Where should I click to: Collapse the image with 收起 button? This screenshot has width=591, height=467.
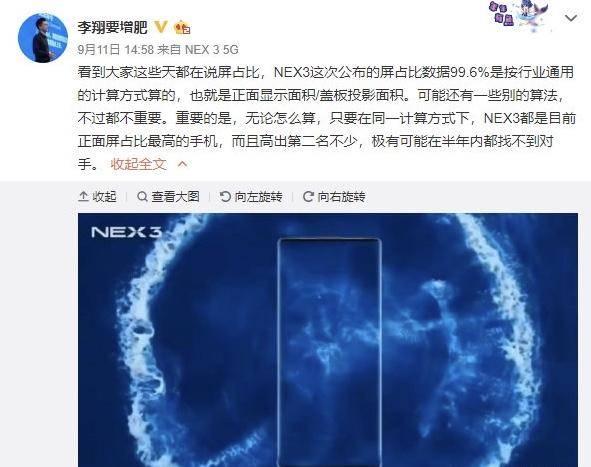[x=97, y=196]
